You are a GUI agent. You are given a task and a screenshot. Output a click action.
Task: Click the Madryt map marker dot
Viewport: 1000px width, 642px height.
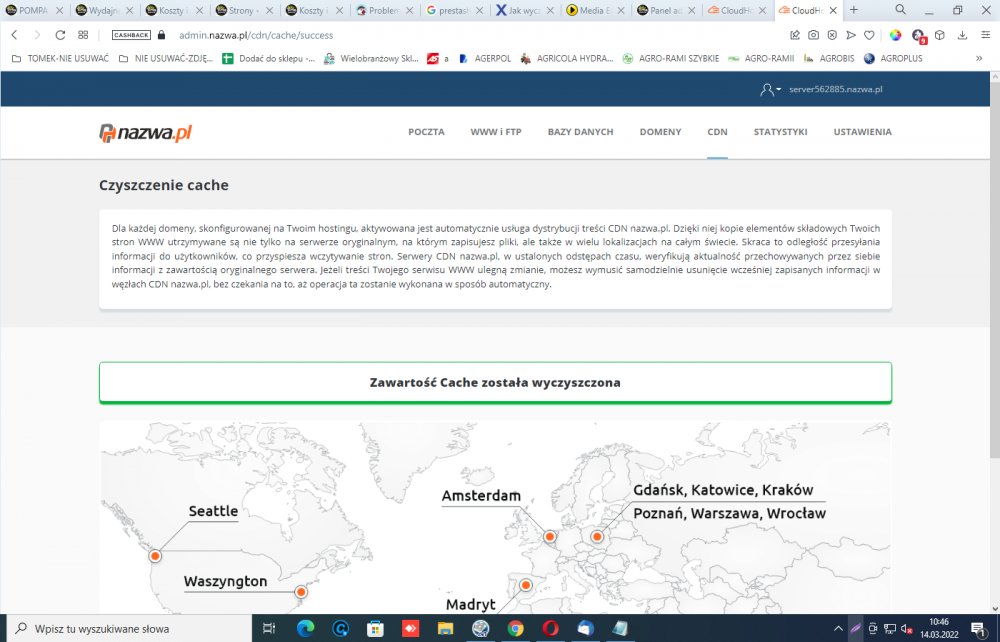pyautogui.click(x=526, y=585)
